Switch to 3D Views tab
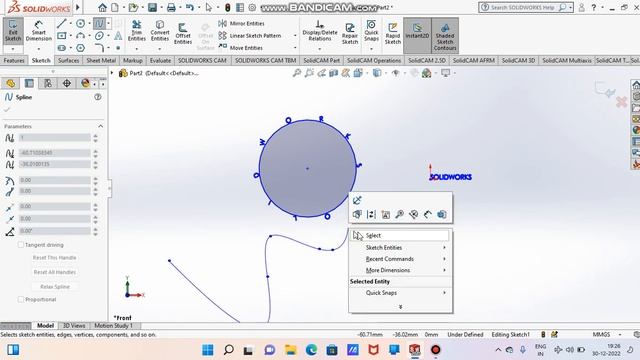 pos(73,326)
